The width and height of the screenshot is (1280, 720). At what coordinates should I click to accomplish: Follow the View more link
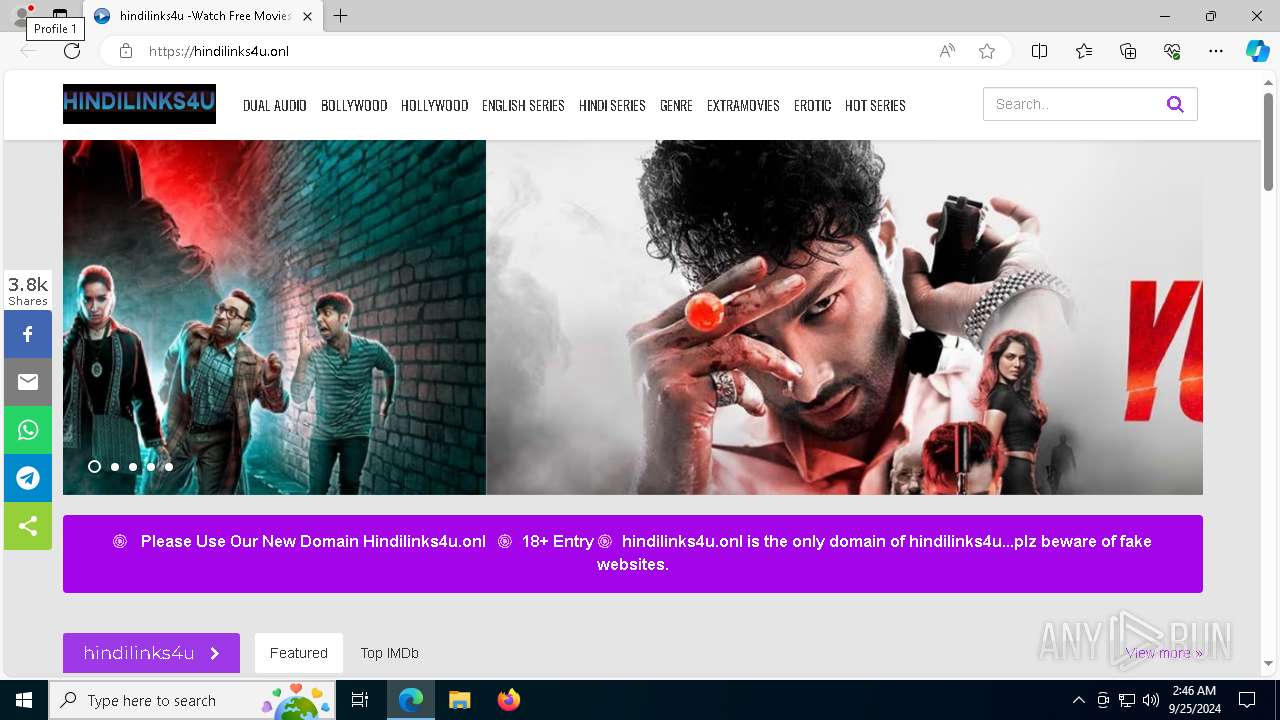1164,653
